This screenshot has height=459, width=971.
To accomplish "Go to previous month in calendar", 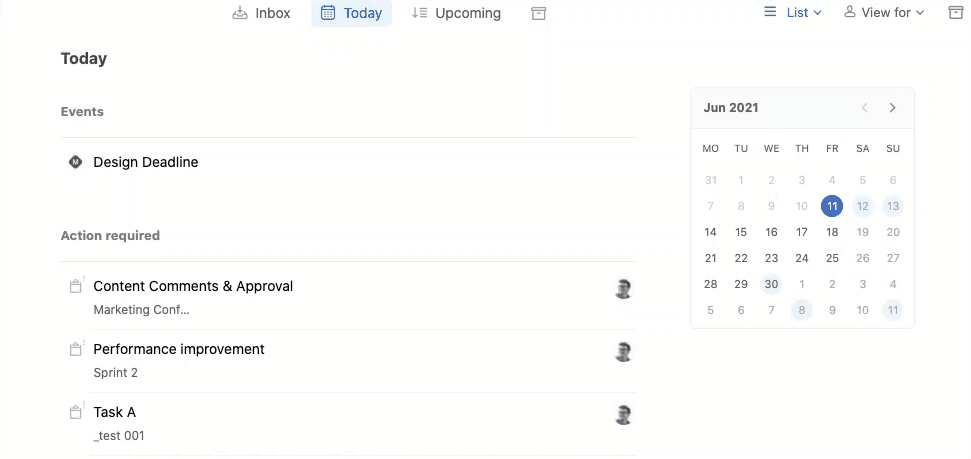I will click(x=864, y=108).
